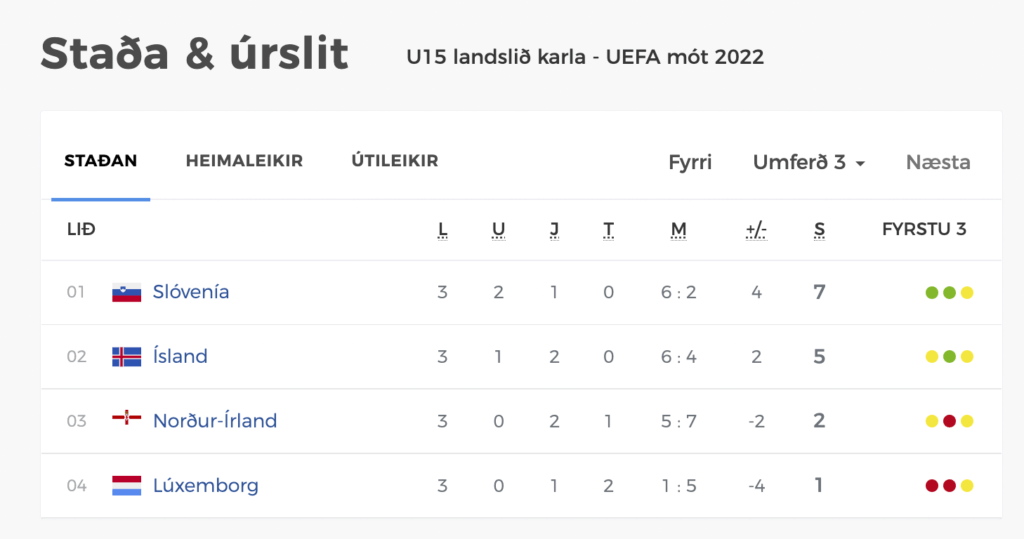Image resolution: width=1024 pixels, height=539 pixels.
Task: Go to previous round with Fyrri
Action: point(690,162)
